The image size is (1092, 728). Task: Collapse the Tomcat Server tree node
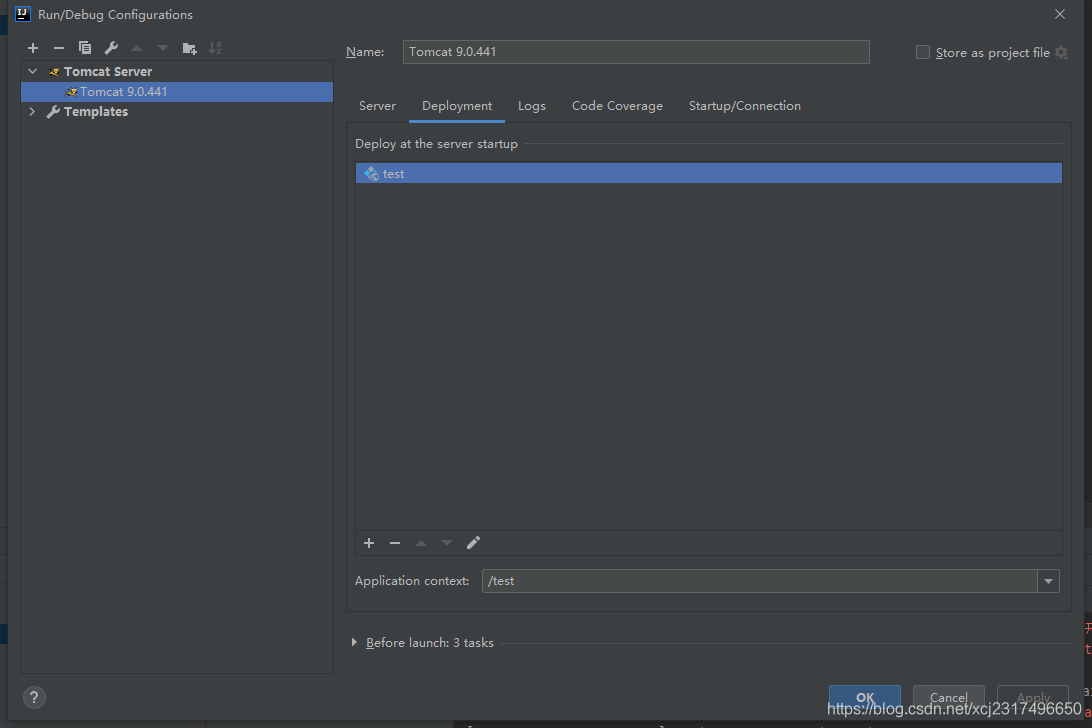tap(33, 71)
